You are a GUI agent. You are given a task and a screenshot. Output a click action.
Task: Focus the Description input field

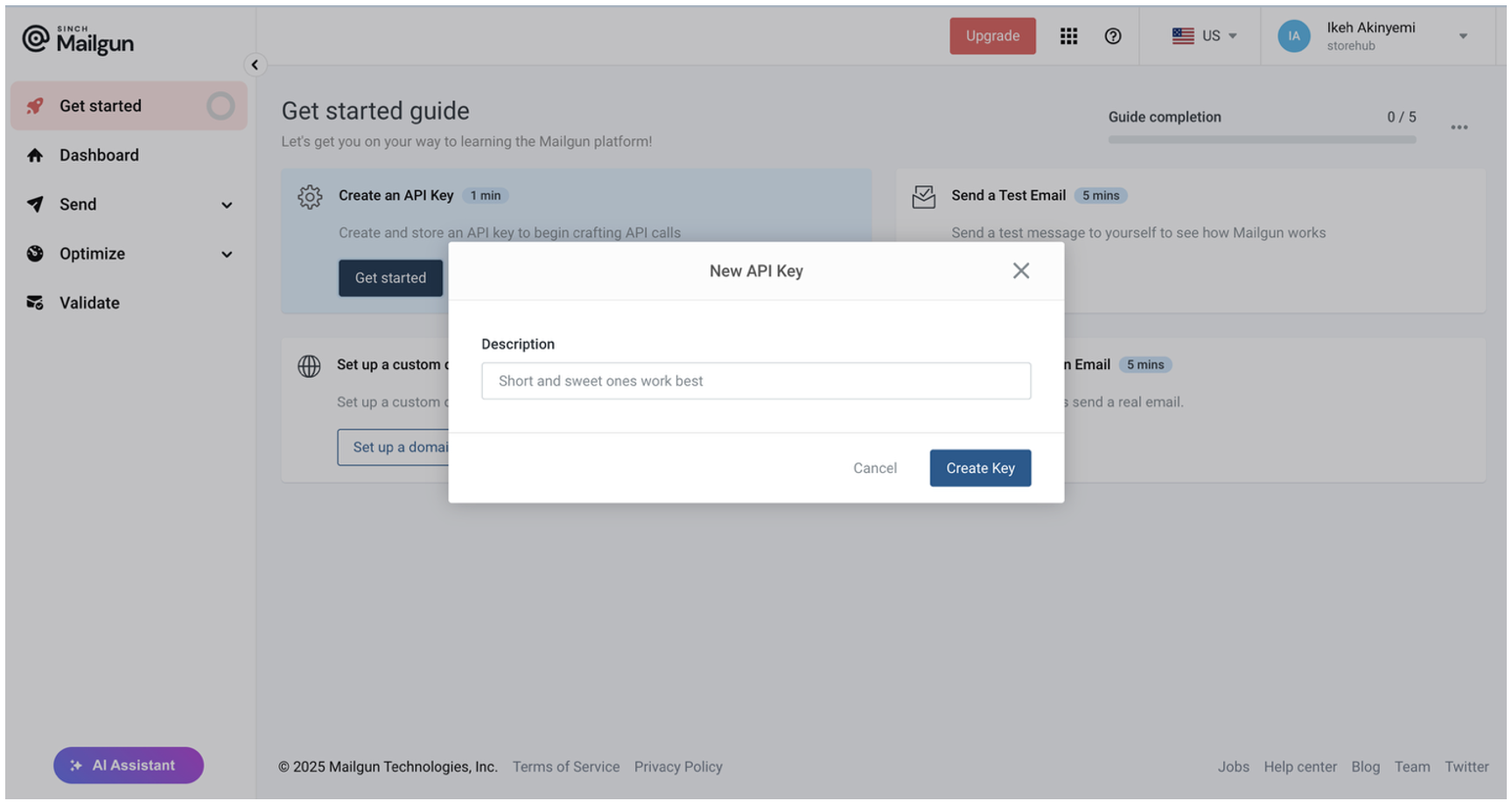pyautogui.click(x=756, y=381)
